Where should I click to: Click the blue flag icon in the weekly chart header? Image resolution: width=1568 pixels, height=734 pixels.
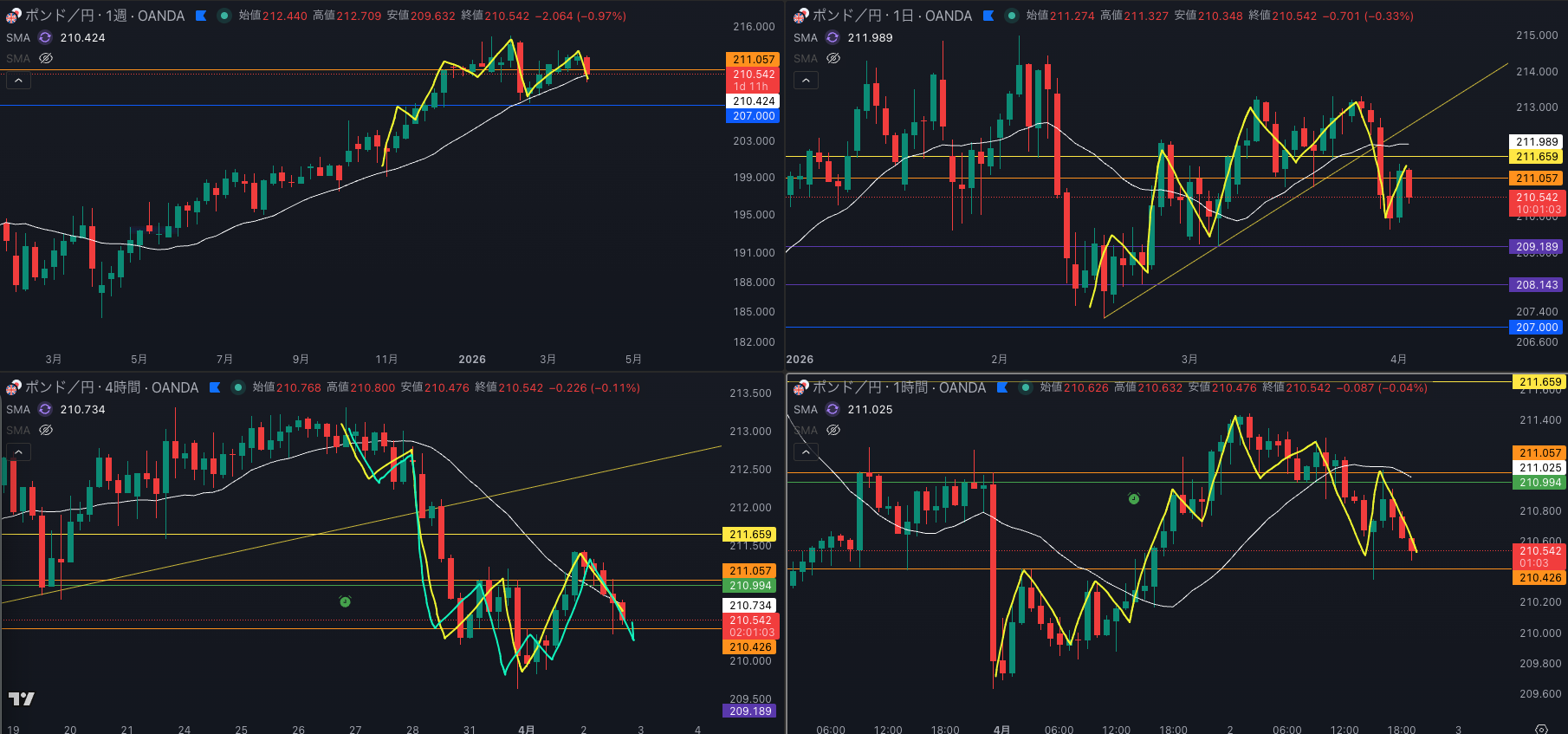click(x=201, y=16)
